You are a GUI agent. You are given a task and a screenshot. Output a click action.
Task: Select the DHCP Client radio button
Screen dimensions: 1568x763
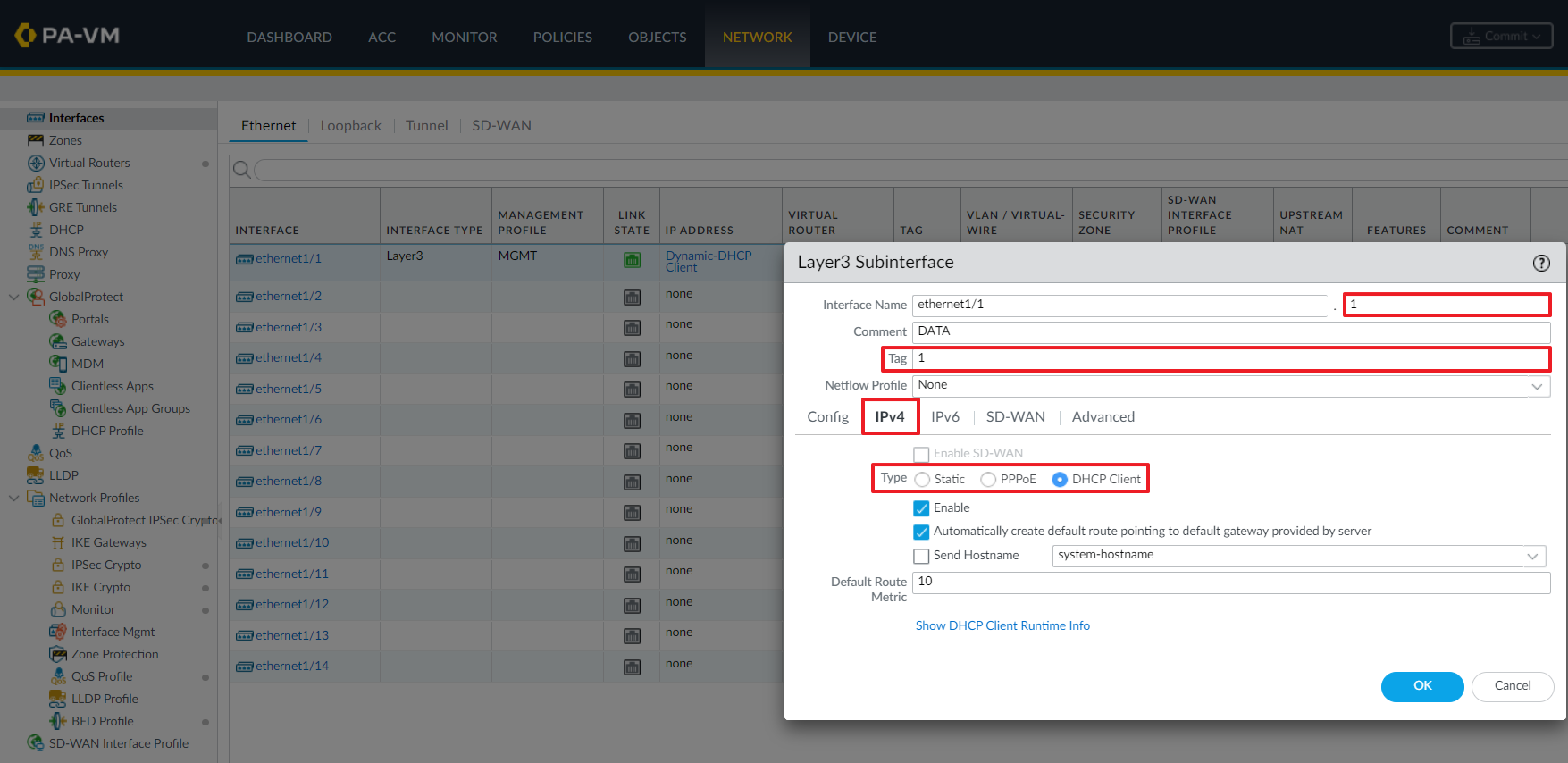click(1060, 480)
